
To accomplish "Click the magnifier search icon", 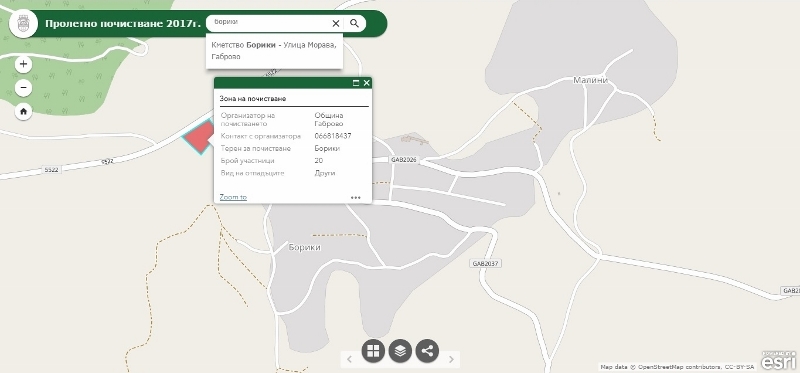I will 355,23.
